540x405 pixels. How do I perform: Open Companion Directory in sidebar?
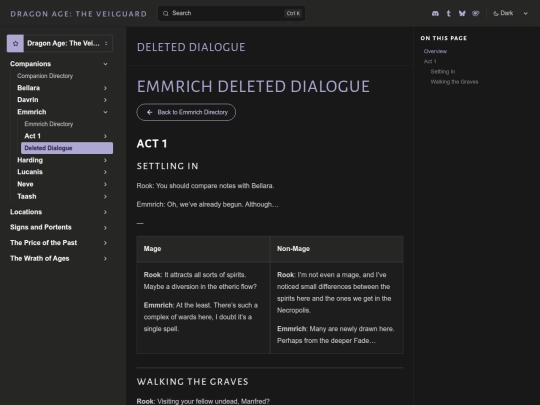pyautogui.click(x=45, y=76)
